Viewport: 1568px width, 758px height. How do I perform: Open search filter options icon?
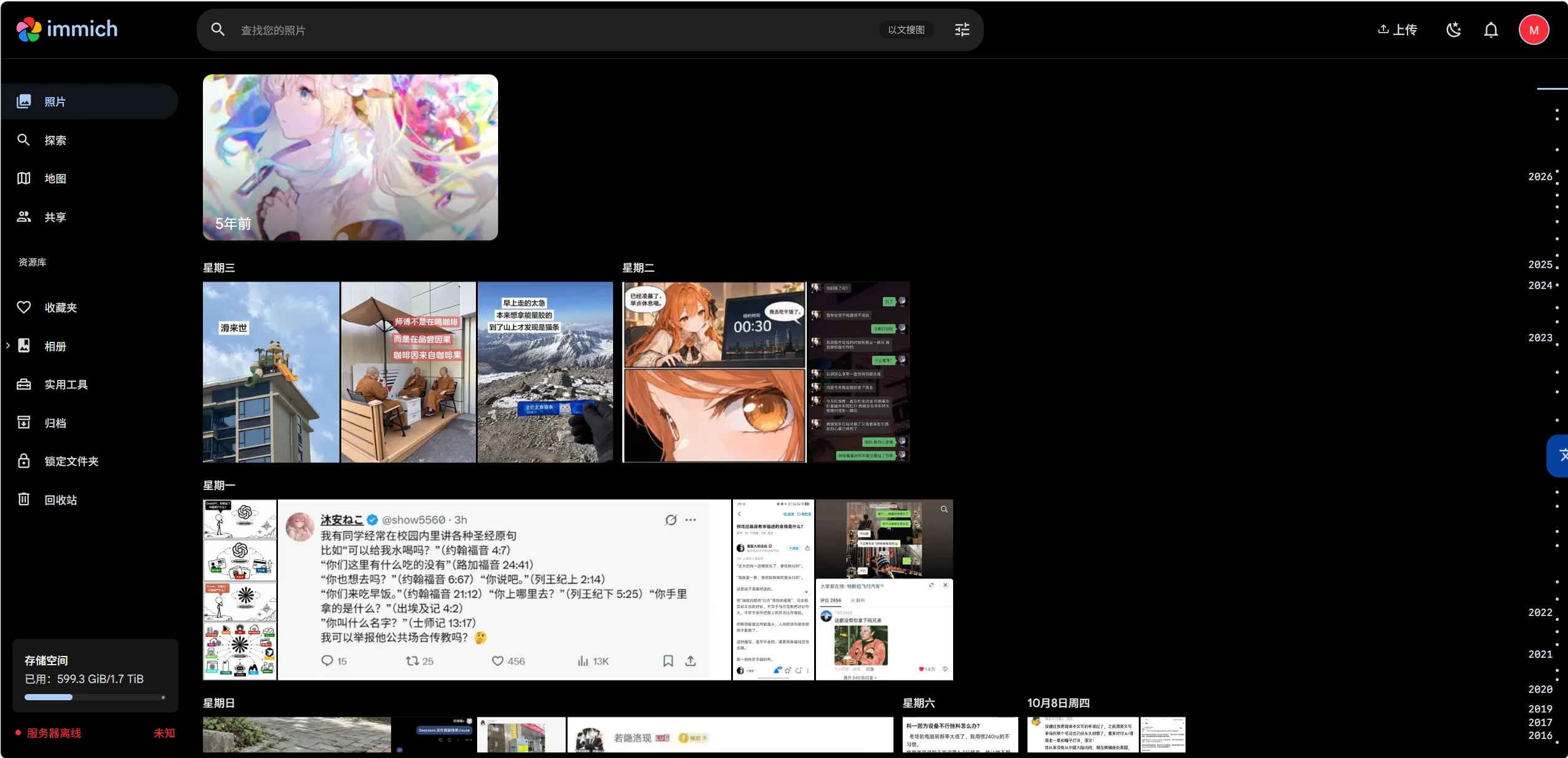click(962, 30)
